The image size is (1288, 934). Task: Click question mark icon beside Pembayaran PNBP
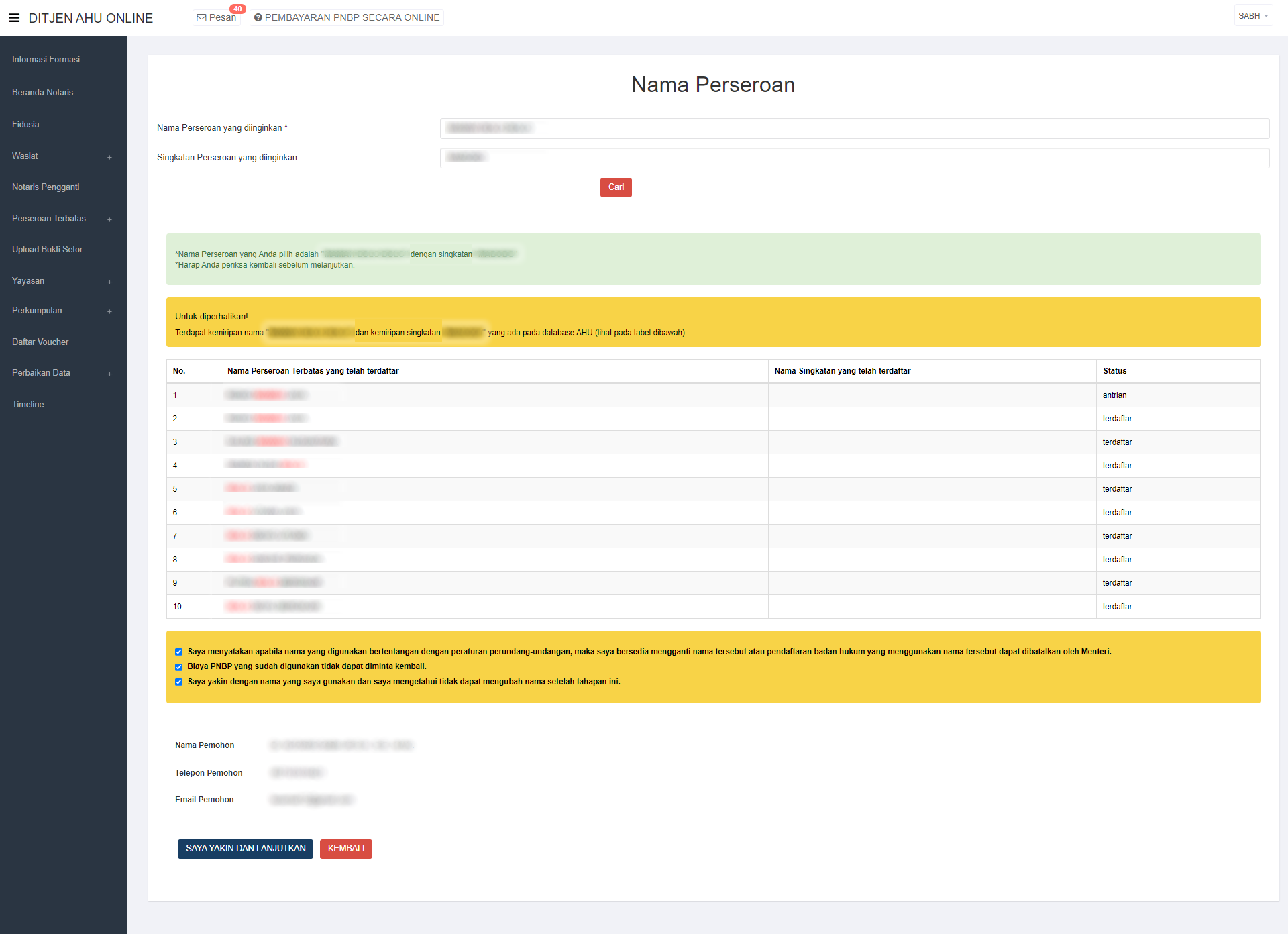coord(258,18)
